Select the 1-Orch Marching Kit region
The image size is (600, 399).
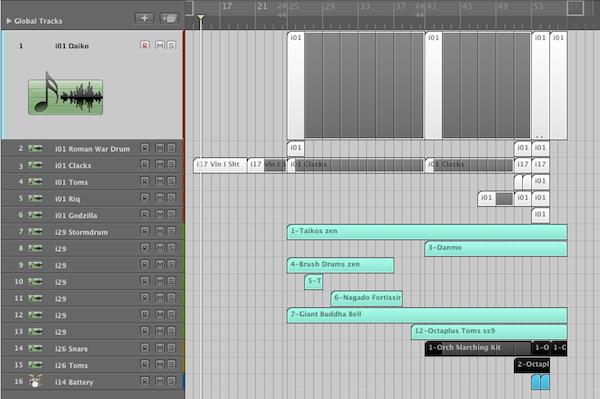[478, 348]
